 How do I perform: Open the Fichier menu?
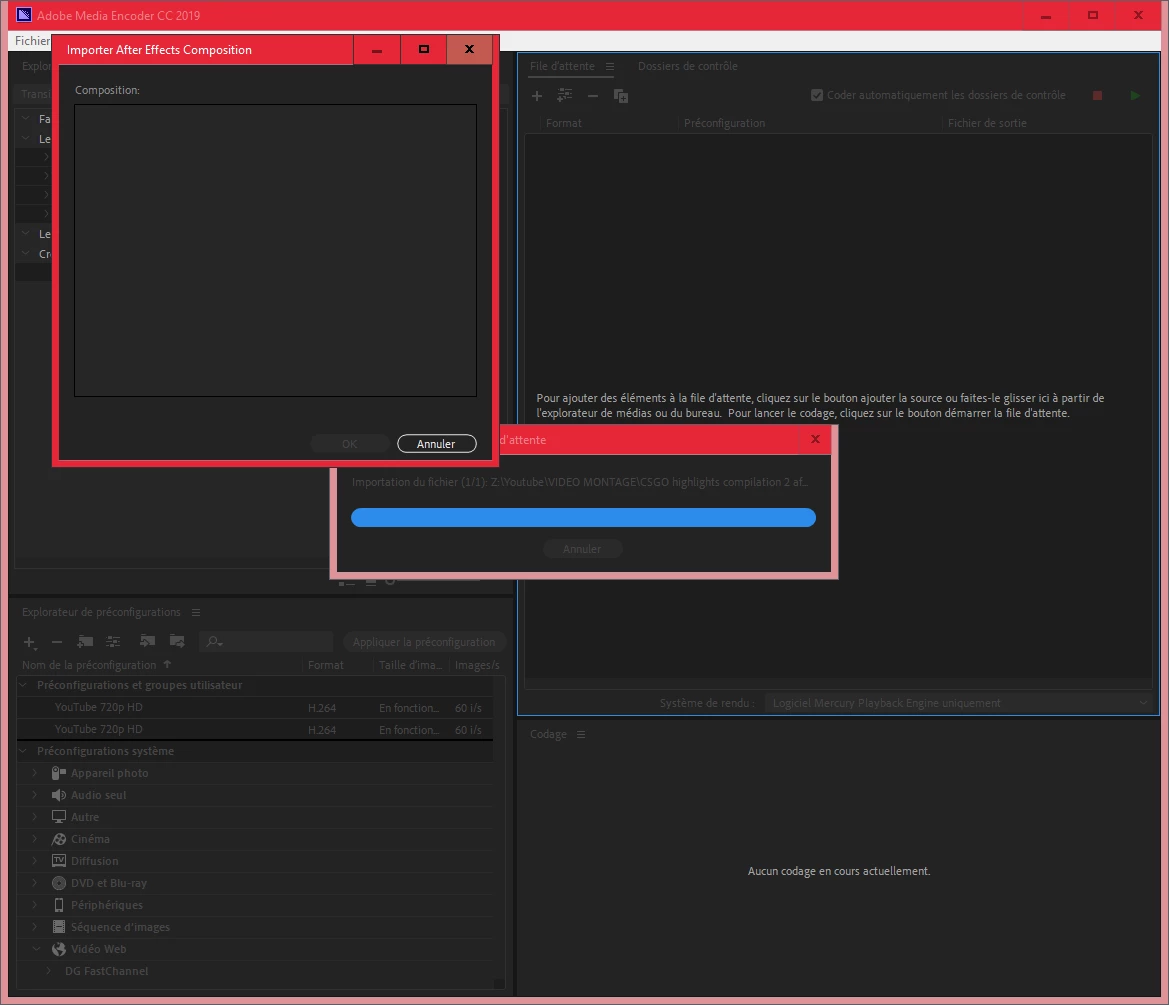32,41
